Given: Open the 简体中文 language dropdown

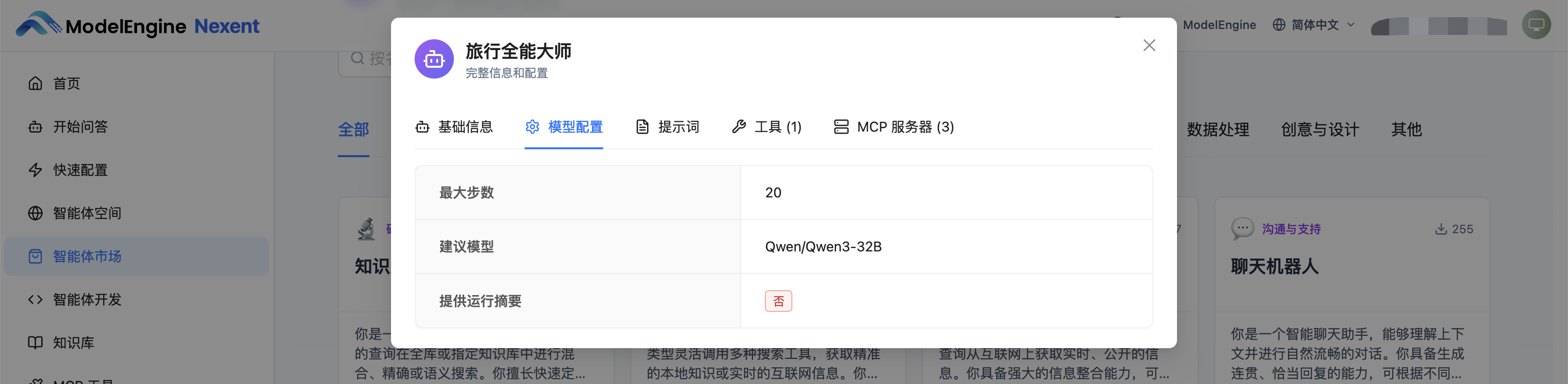Looking at the screenshot, I should click(x=1314, y=25).
